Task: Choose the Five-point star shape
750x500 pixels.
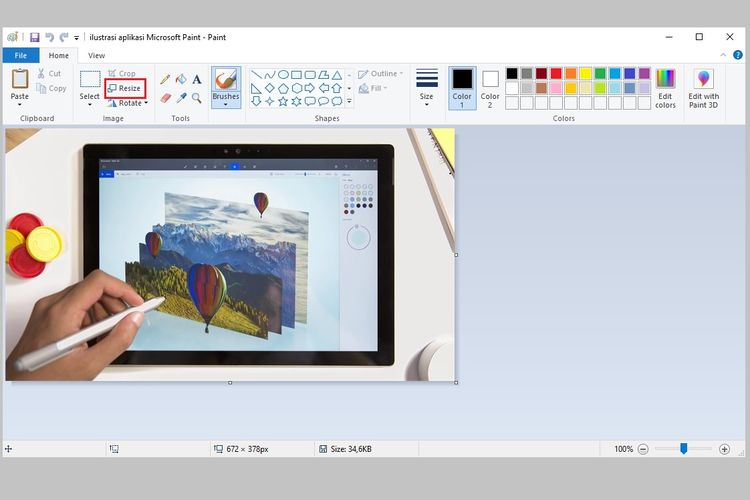Action: (x=283, y=101)
